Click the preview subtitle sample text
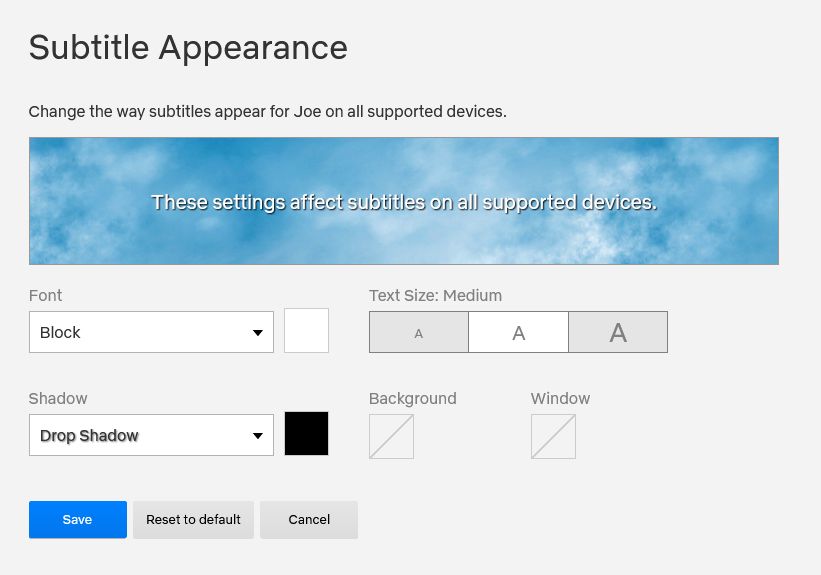821x575 pixels. (403, 202)
